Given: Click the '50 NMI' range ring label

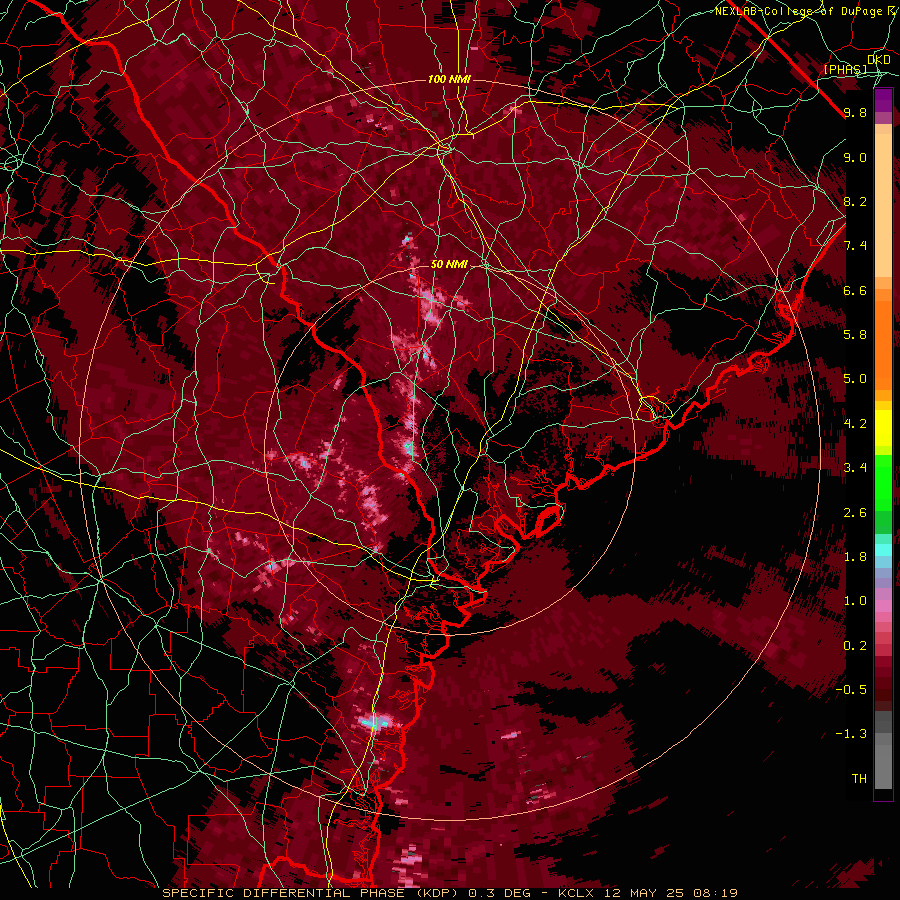Looking at the screenshot, I should pos(449,264).
